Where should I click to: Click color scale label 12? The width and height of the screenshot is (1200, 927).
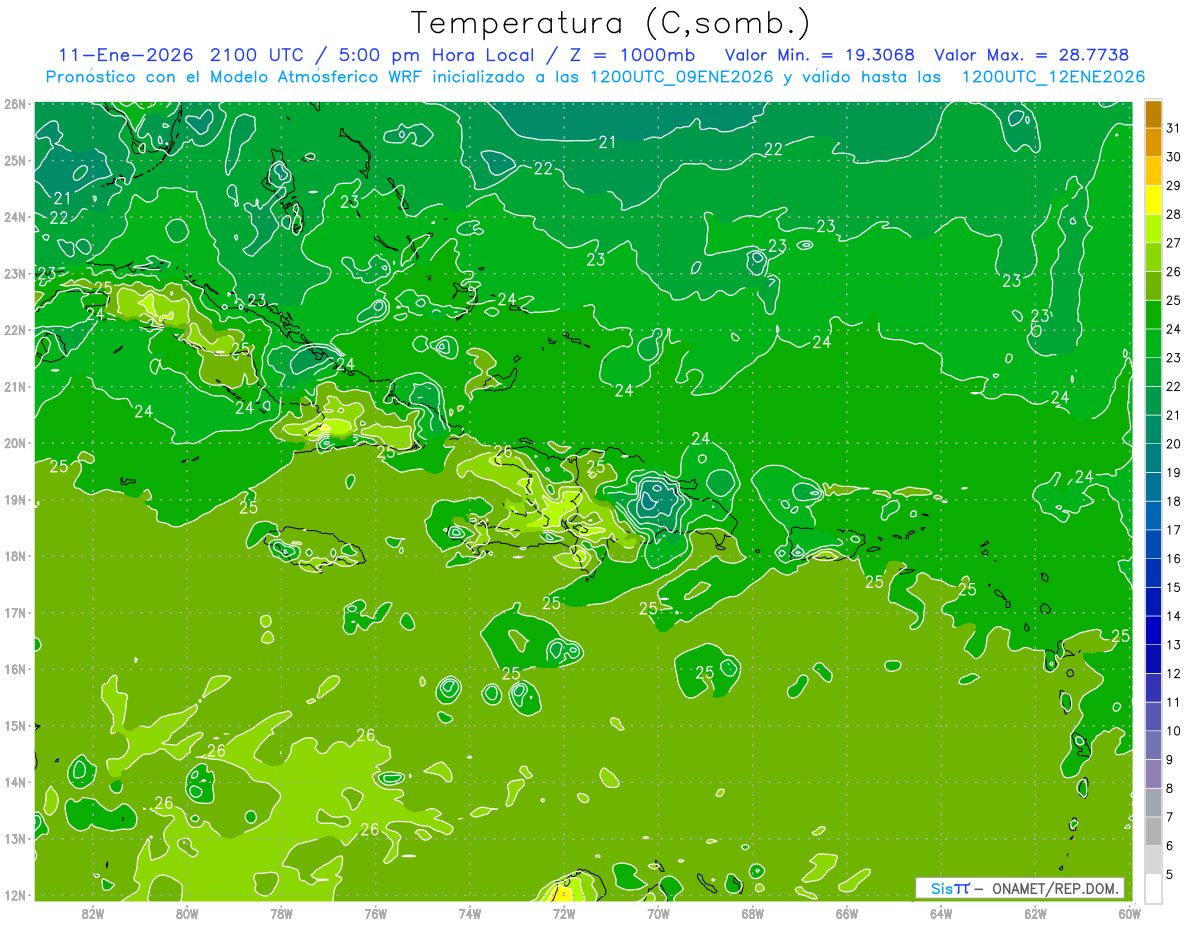(x=1174, y=674)
